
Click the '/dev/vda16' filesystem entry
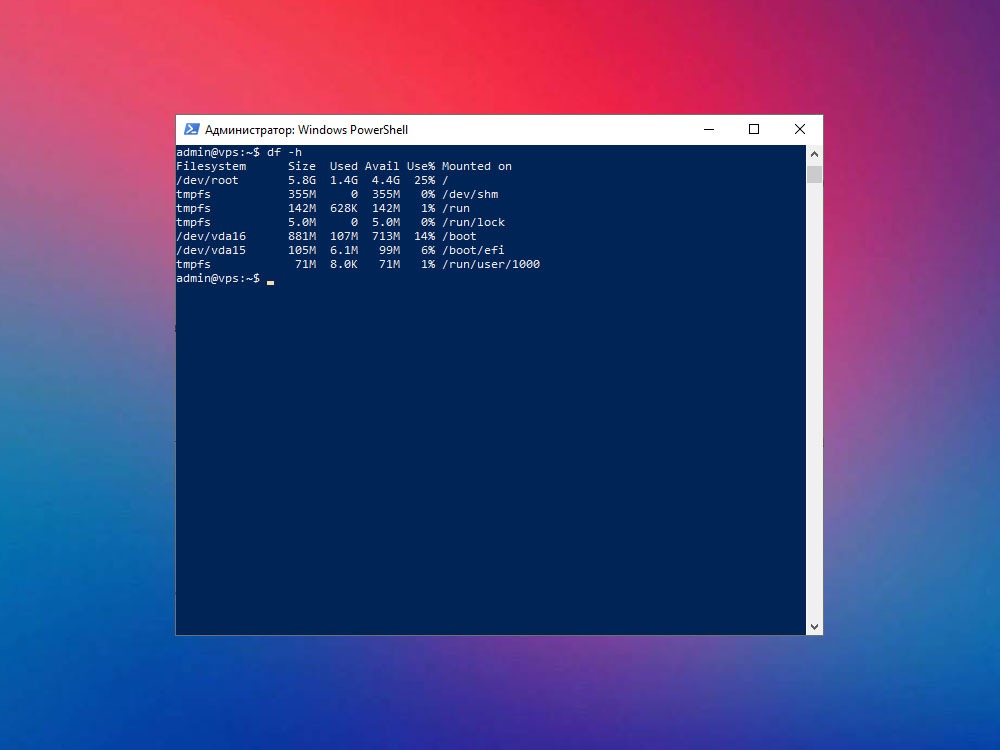(x=211, y=237)
